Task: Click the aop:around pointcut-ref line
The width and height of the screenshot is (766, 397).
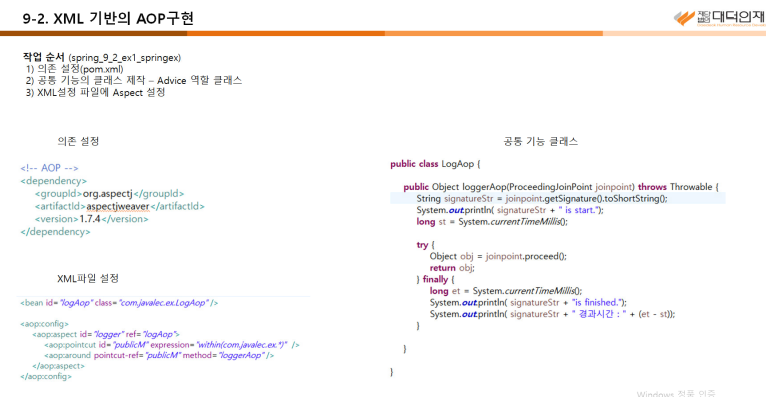Action: [159, 355]
